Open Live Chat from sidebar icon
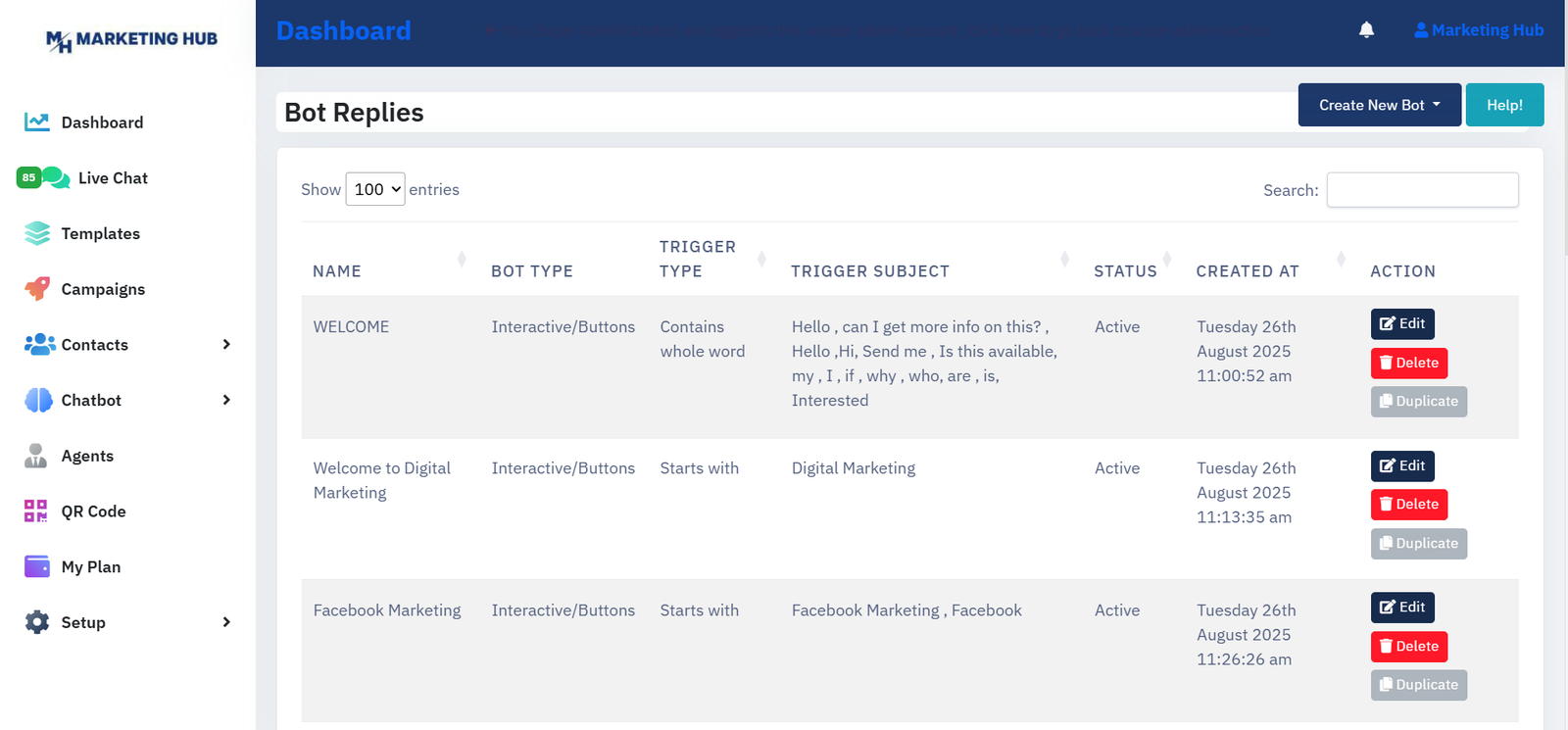This screenshot has height=730, width=1568. 55,178
